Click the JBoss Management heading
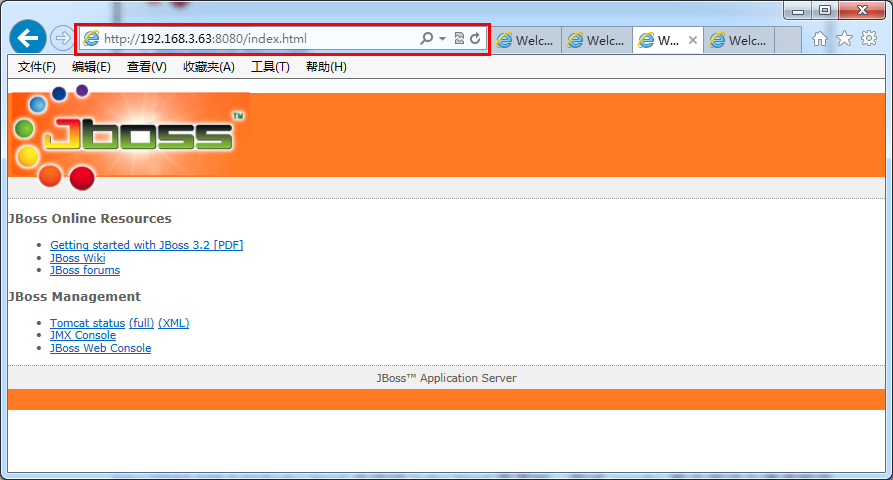This screenshot has width=893, height=480. [x=74, y=297]
